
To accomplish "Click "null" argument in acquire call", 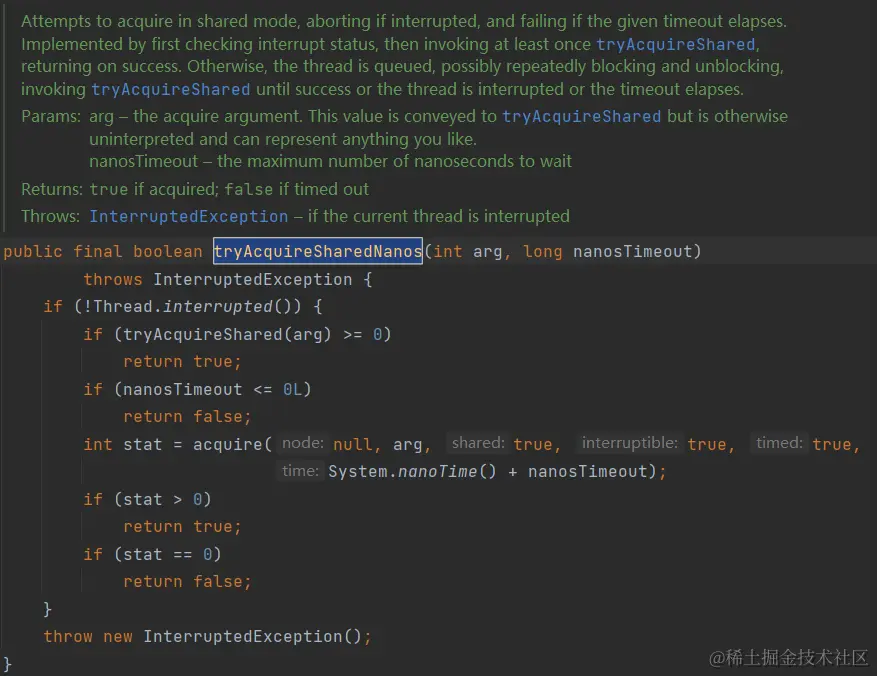I will (352, 445).
